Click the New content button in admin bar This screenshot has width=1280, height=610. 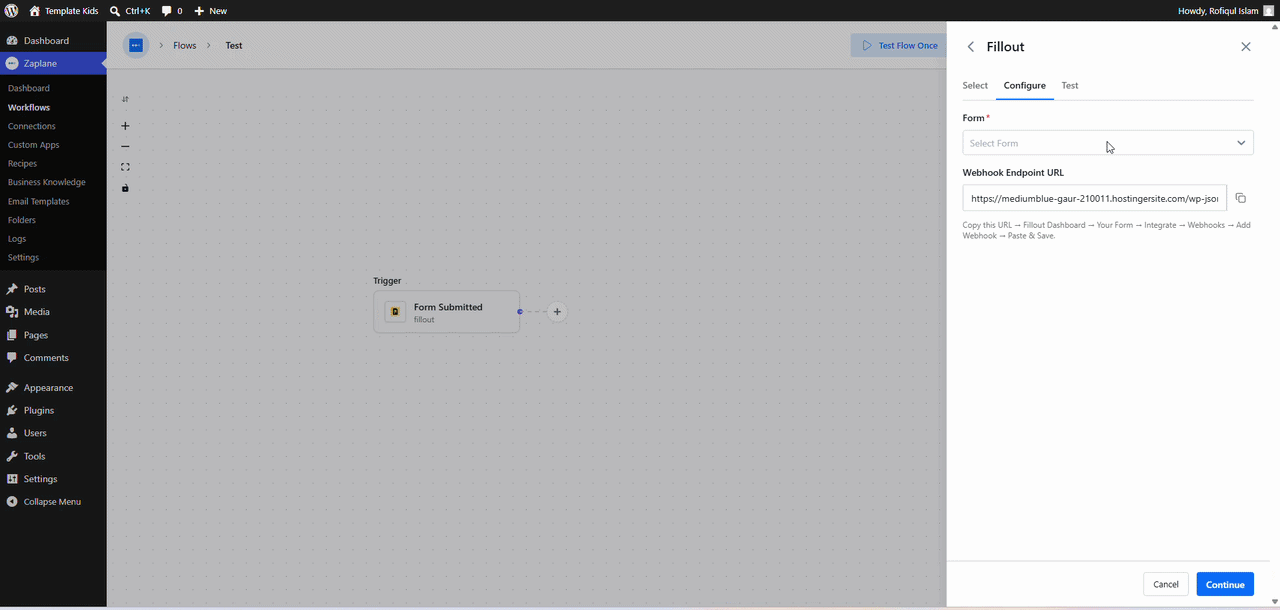click(210, 10)
